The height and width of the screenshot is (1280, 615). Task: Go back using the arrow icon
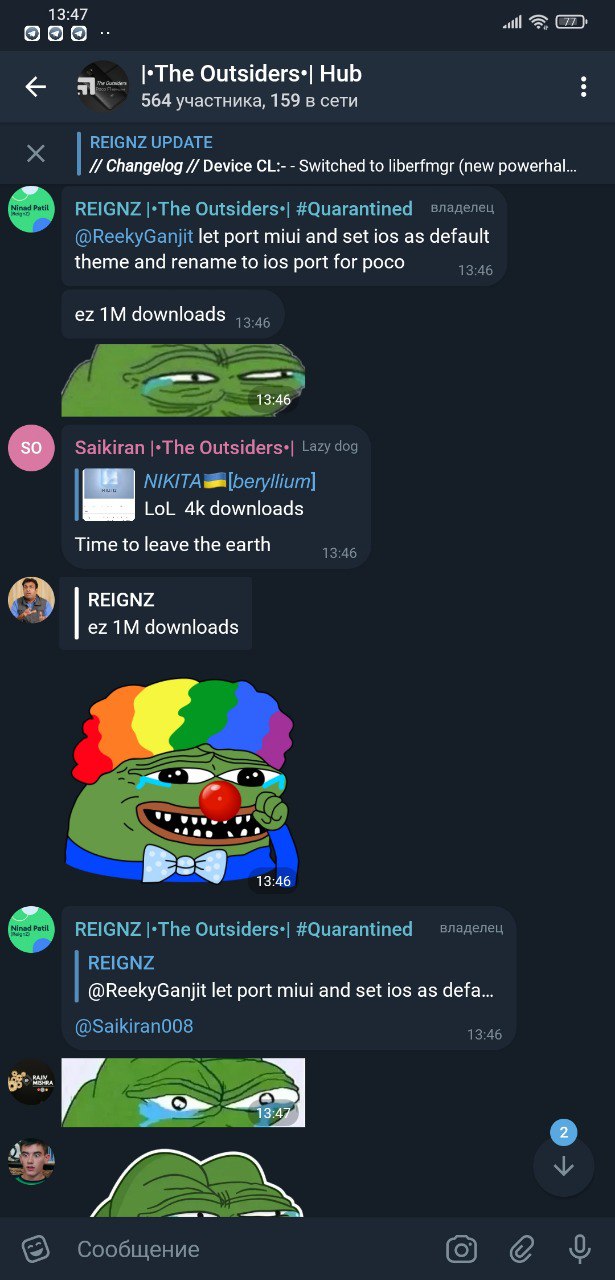point(36,87)
